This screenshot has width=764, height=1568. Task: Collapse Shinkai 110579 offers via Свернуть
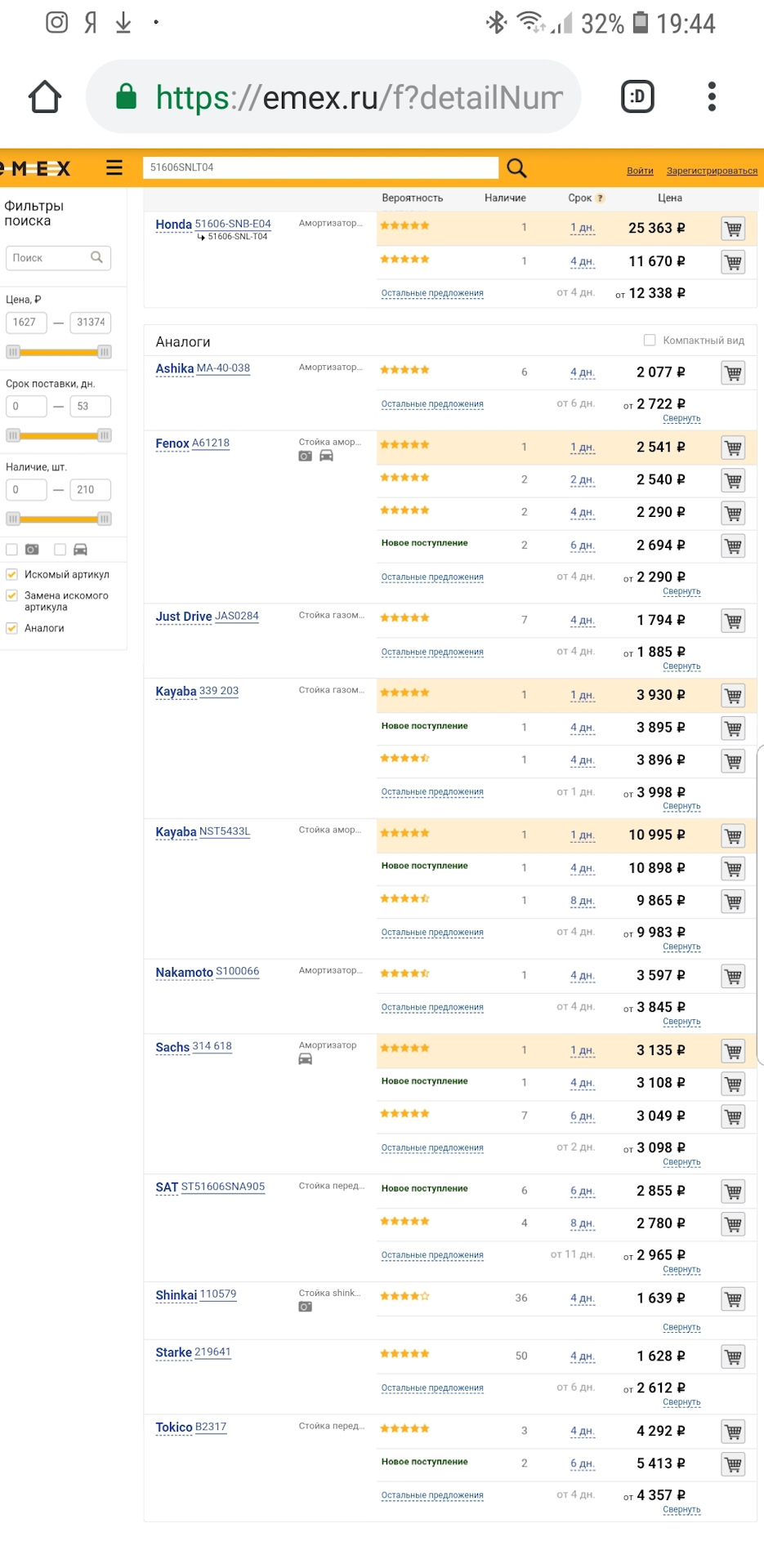point(681,1327)
